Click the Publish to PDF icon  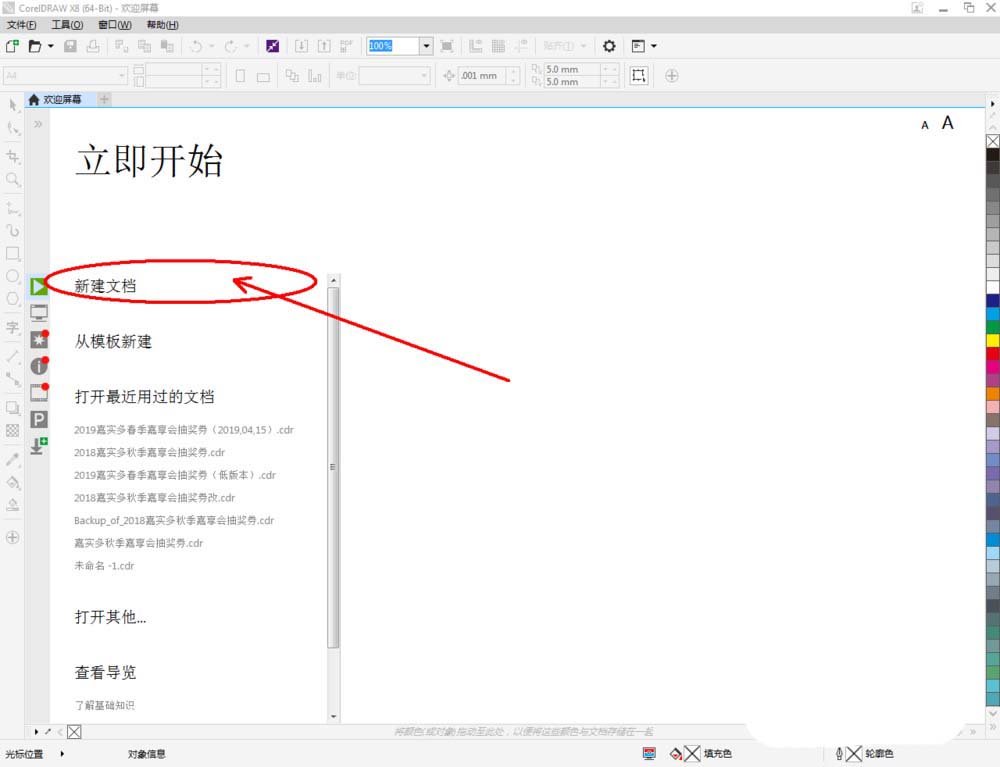[346, 46]
